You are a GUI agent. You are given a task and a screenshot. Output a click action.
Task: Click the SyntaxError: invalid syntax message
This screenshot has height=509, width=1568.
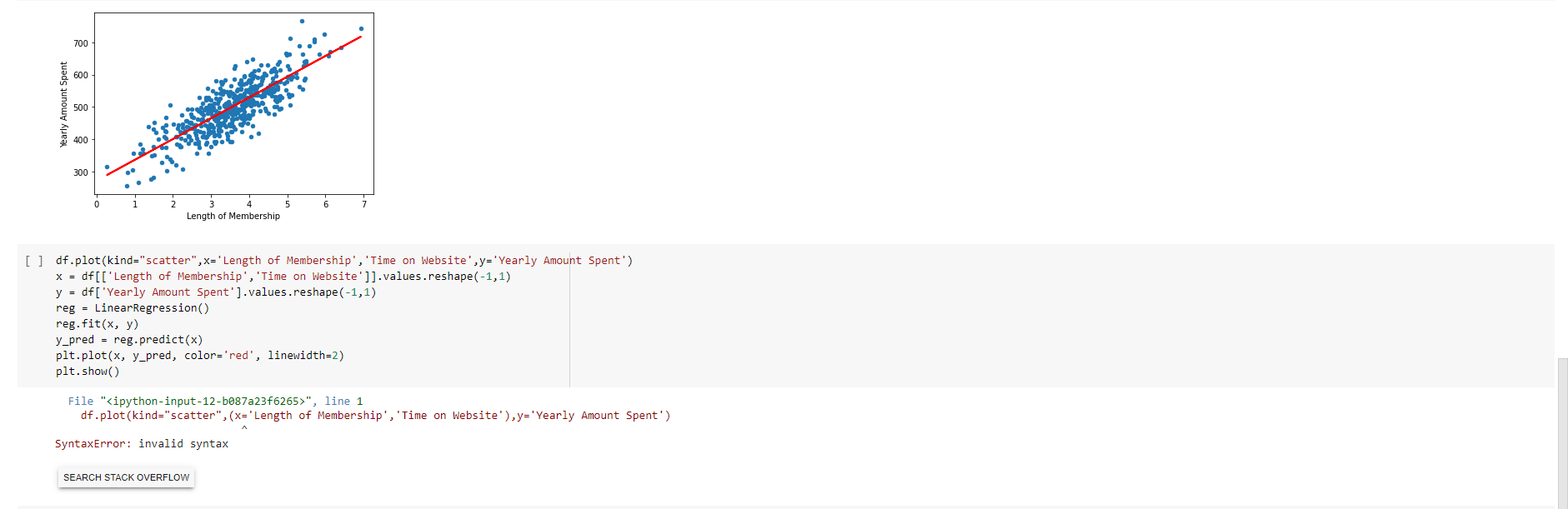point(142,444)
